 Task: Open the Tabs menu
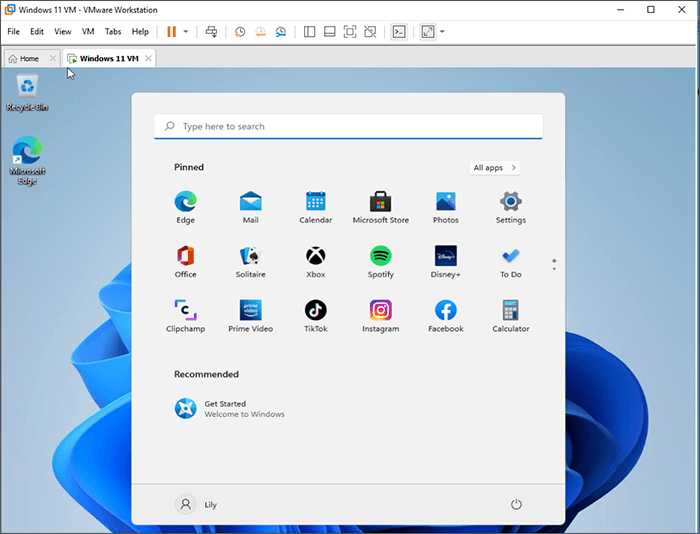click(x=113, y=32)
